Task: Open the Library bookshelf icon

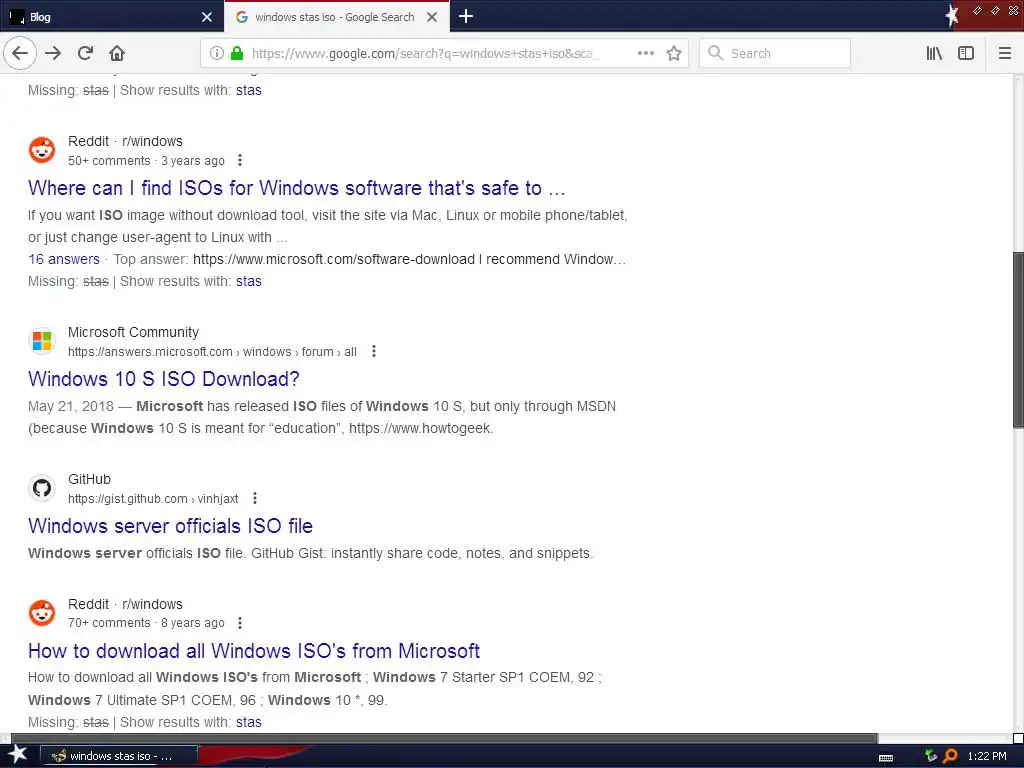Action: [934, 54]
